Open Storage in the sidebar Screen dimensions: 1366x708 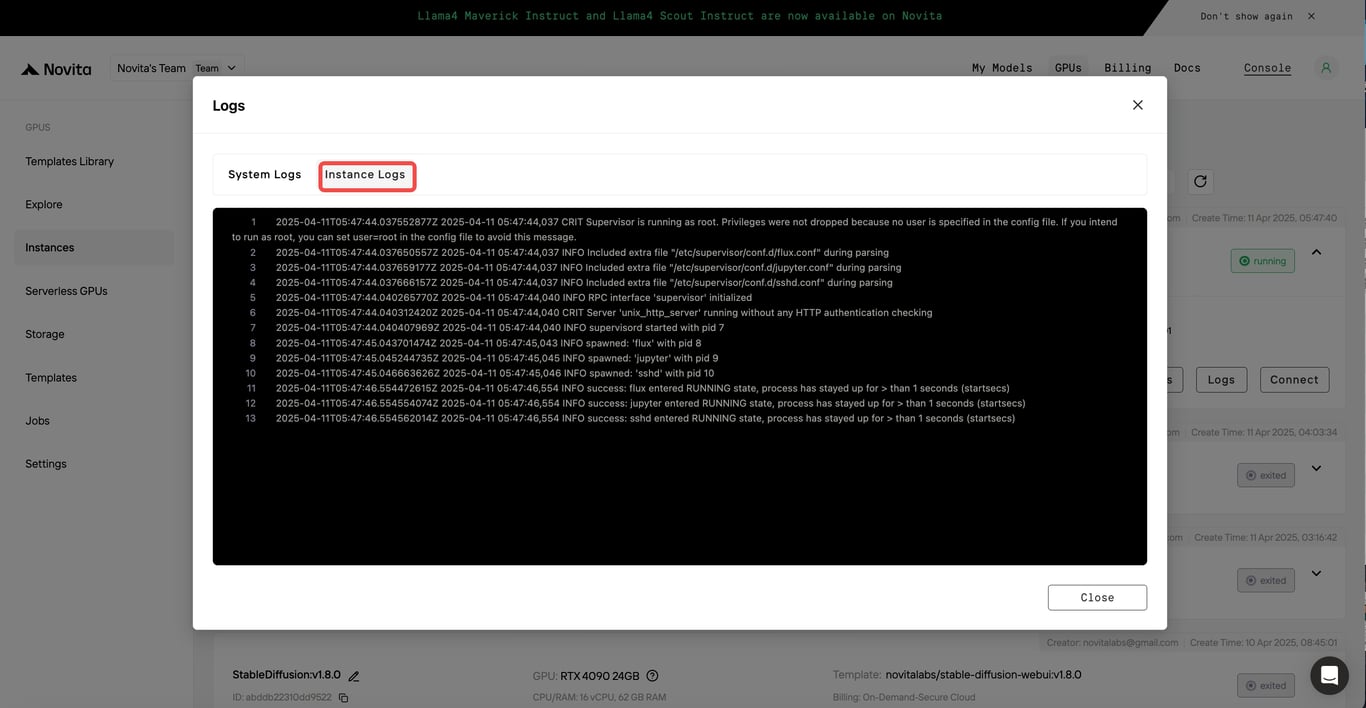(x=45, y=334)
